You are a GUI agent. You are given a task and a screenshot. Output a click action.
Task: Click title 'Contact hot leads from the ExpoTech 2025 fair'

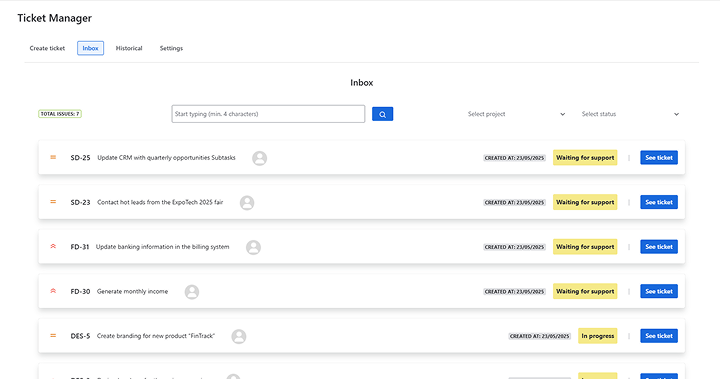point(160,202)
